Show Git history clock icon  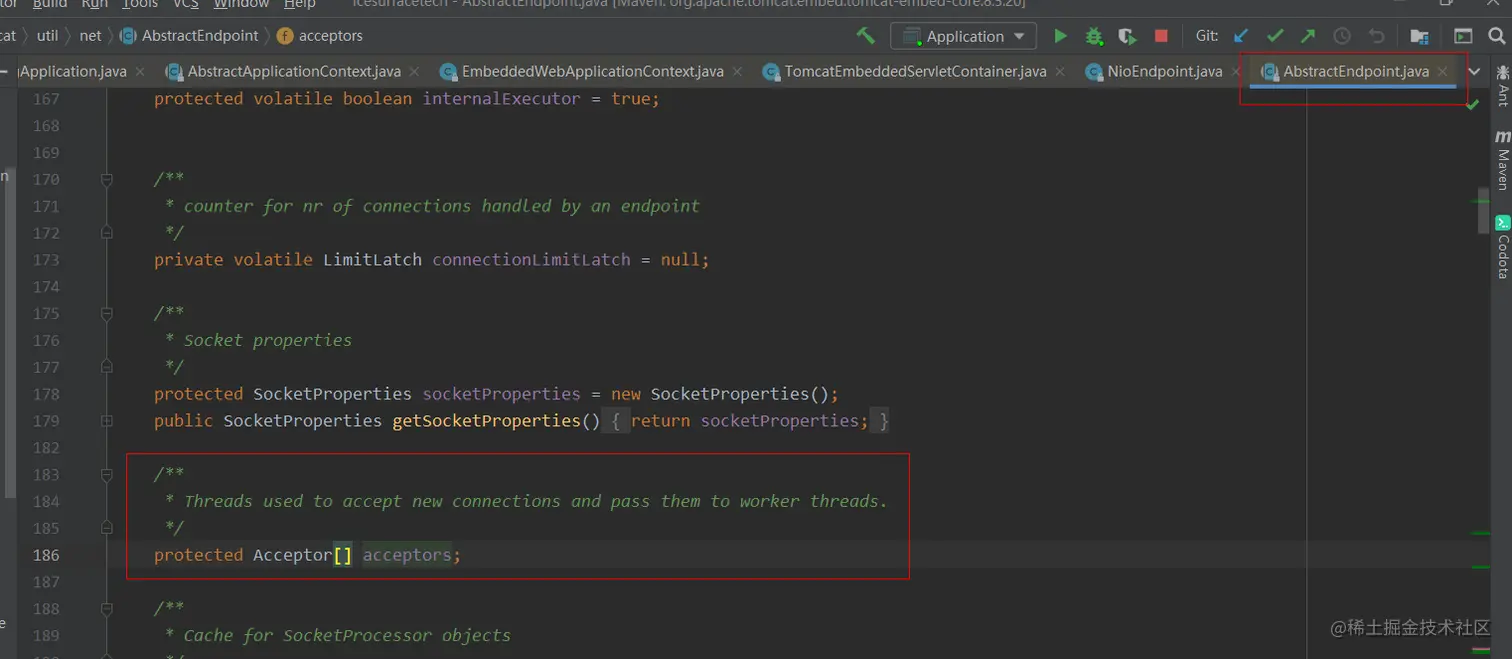click(x=1342, y=36)
